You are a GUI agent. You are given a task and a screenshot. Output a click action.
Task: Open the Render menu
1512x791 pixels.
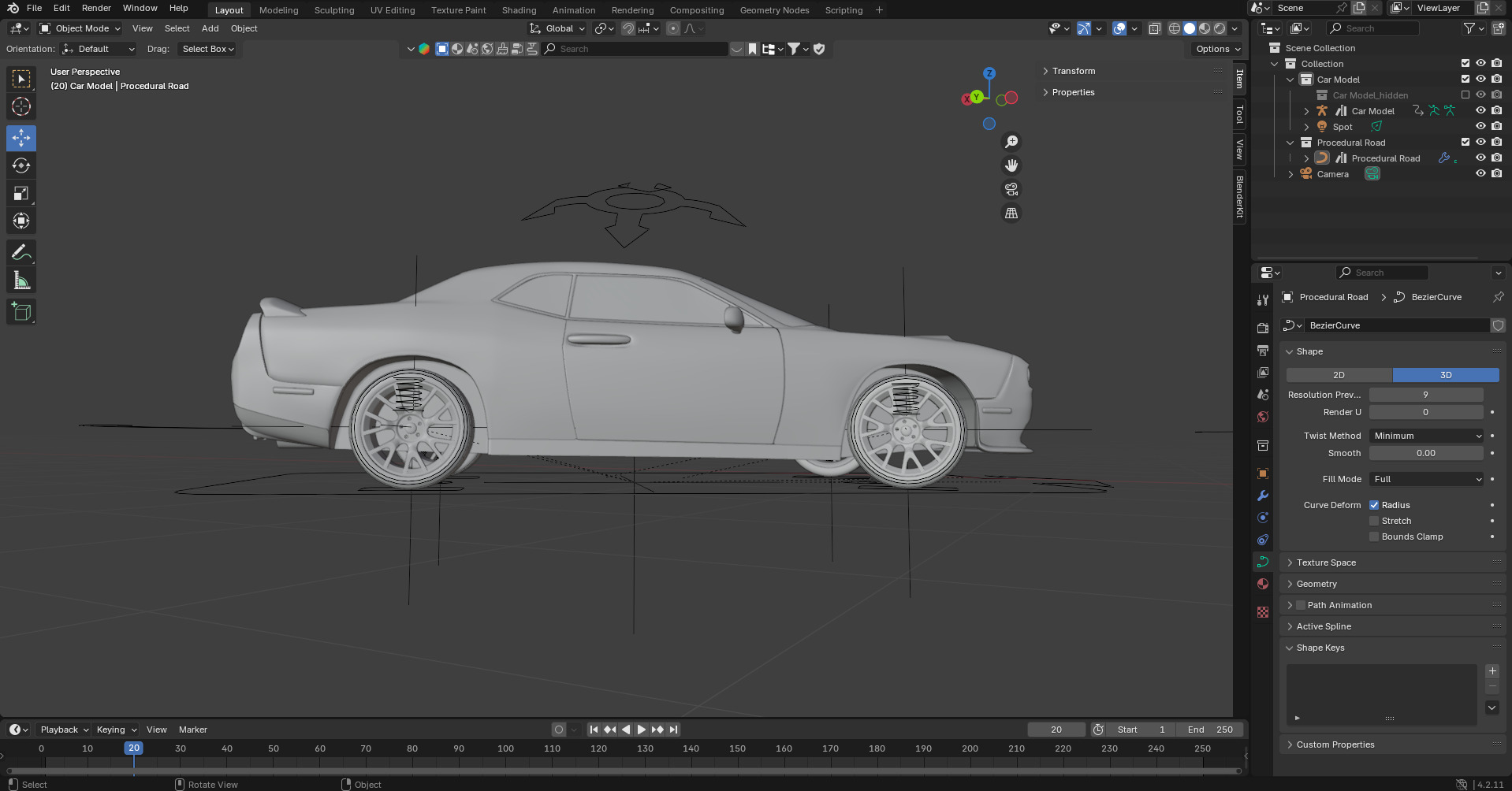point(96,8)
